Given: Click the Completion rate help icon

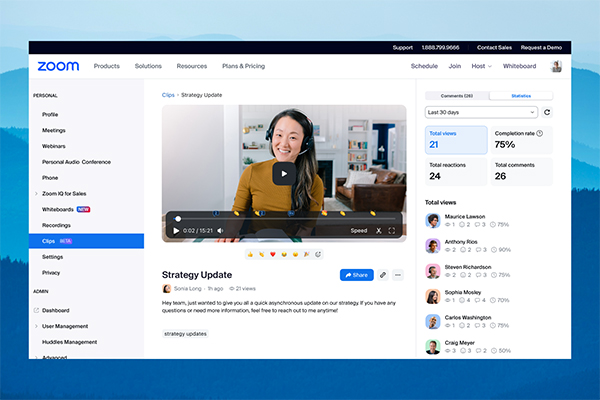Looking at the screenshot, I should pos(539,133).
